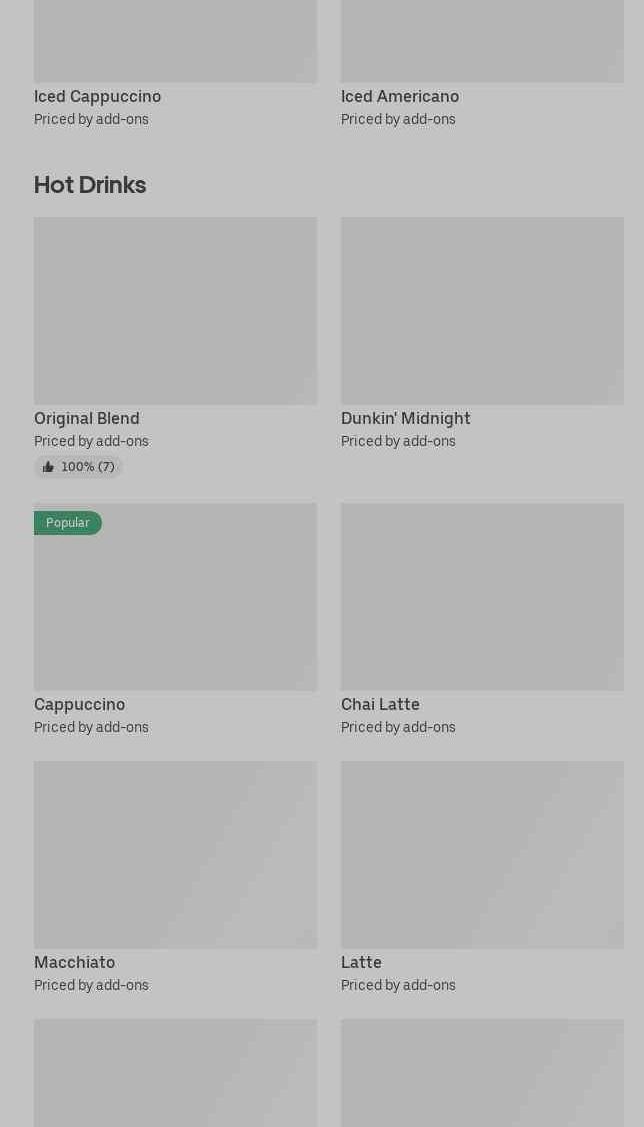The image size is (644, 1127).
Task: Open the Iced Americano item title
Action: 400,96
